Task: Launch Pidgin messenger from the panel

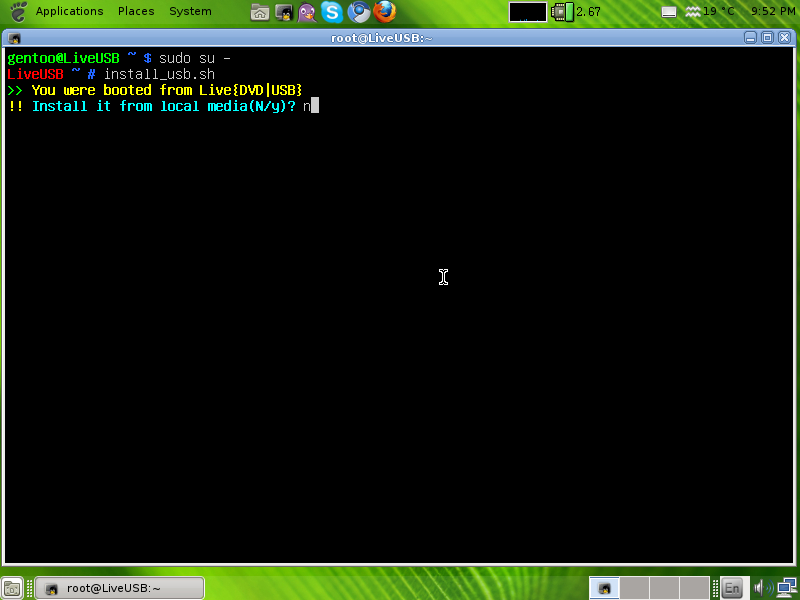Action: (308, 12)
